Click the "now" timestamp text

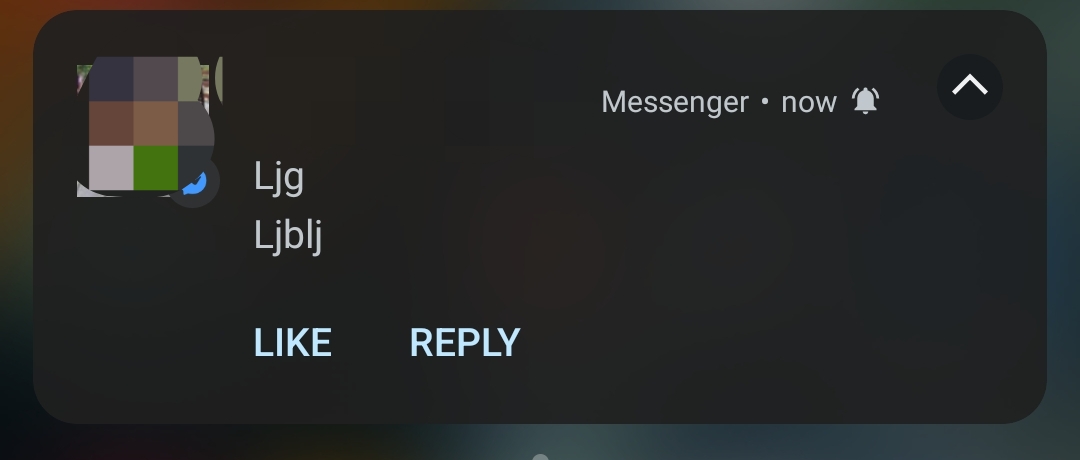coord(809,103)
